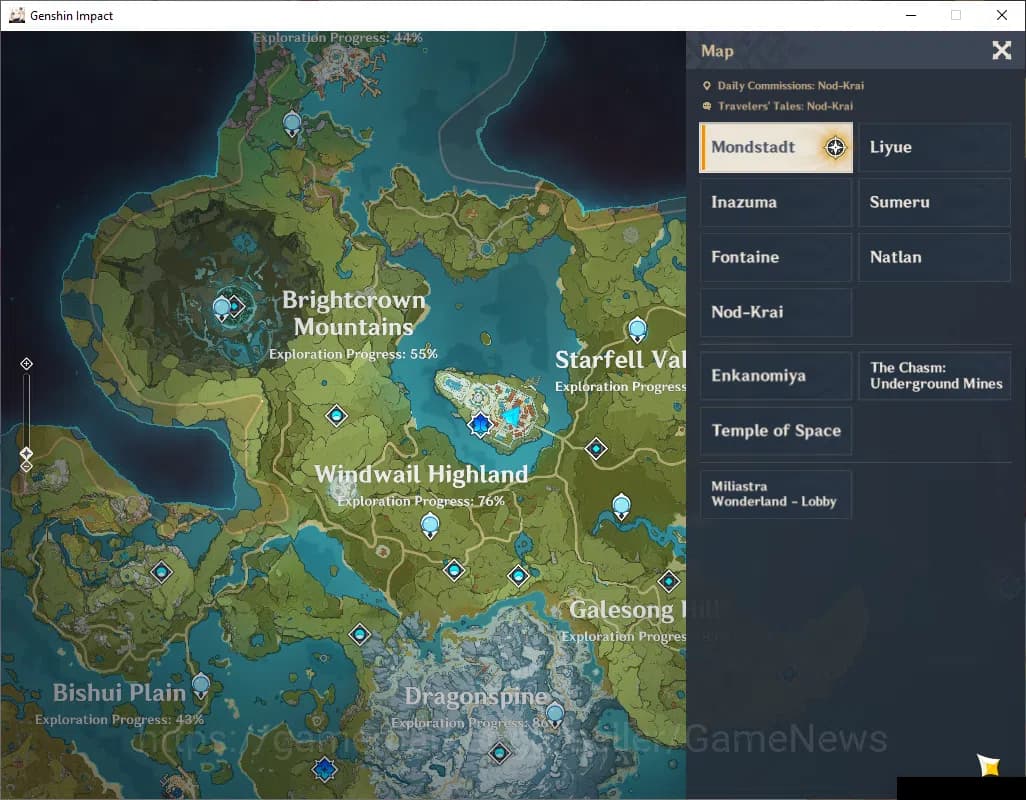Switch map to Liyue region
The width and height of the screenshot is (1026, 800).
pos(934,147)
